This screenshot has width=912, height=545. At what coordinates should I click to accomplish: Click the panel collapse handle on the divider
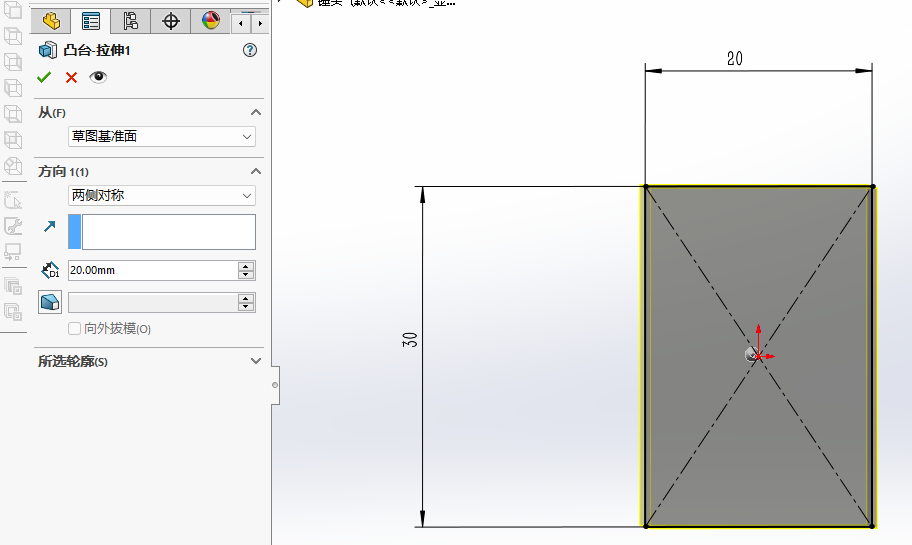pyautogui.click(x=275, y=385)
